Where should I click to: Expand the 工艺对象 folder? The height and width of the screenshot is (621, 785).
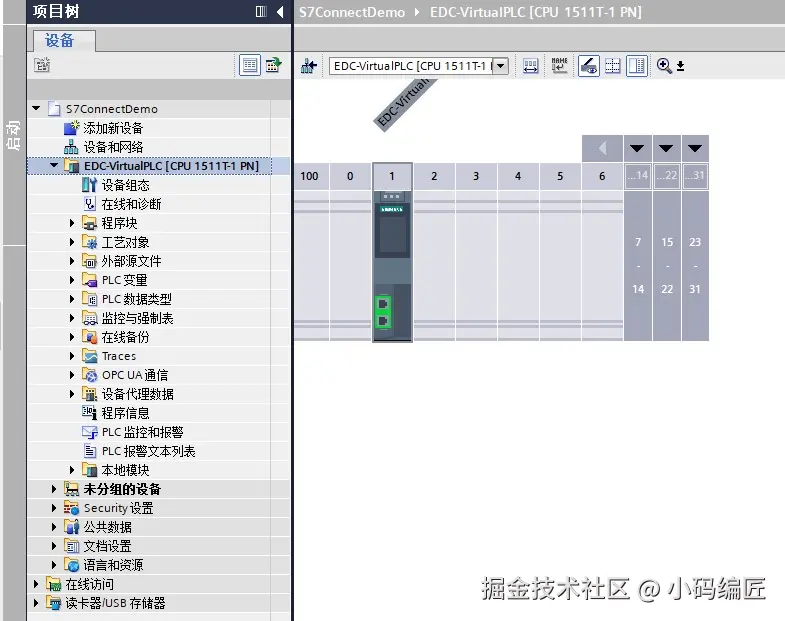(72, 242)
